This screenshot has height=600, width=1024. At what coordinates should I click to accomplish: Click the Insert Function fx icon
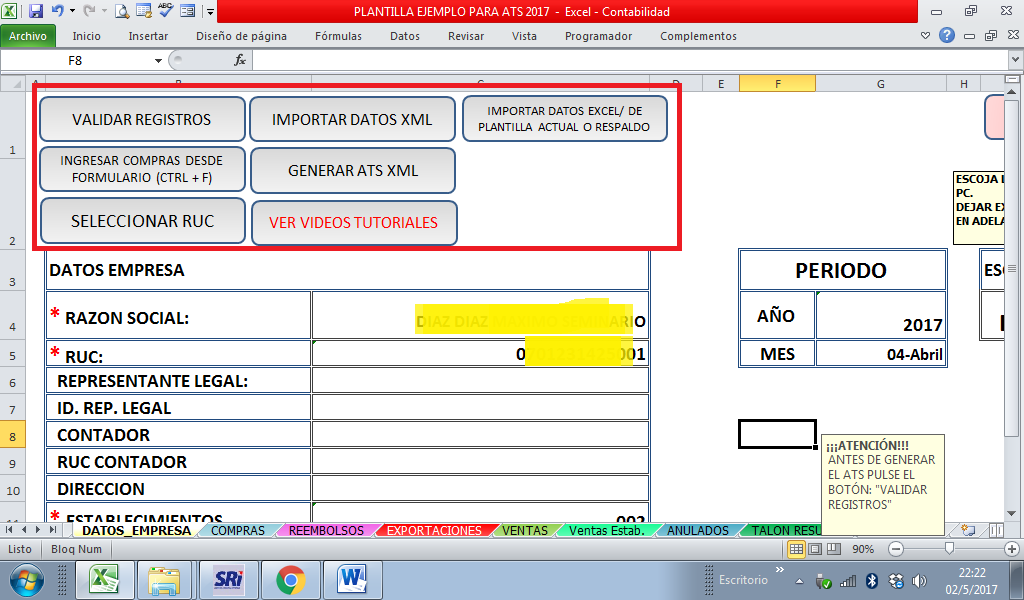[x=240, y=59]
